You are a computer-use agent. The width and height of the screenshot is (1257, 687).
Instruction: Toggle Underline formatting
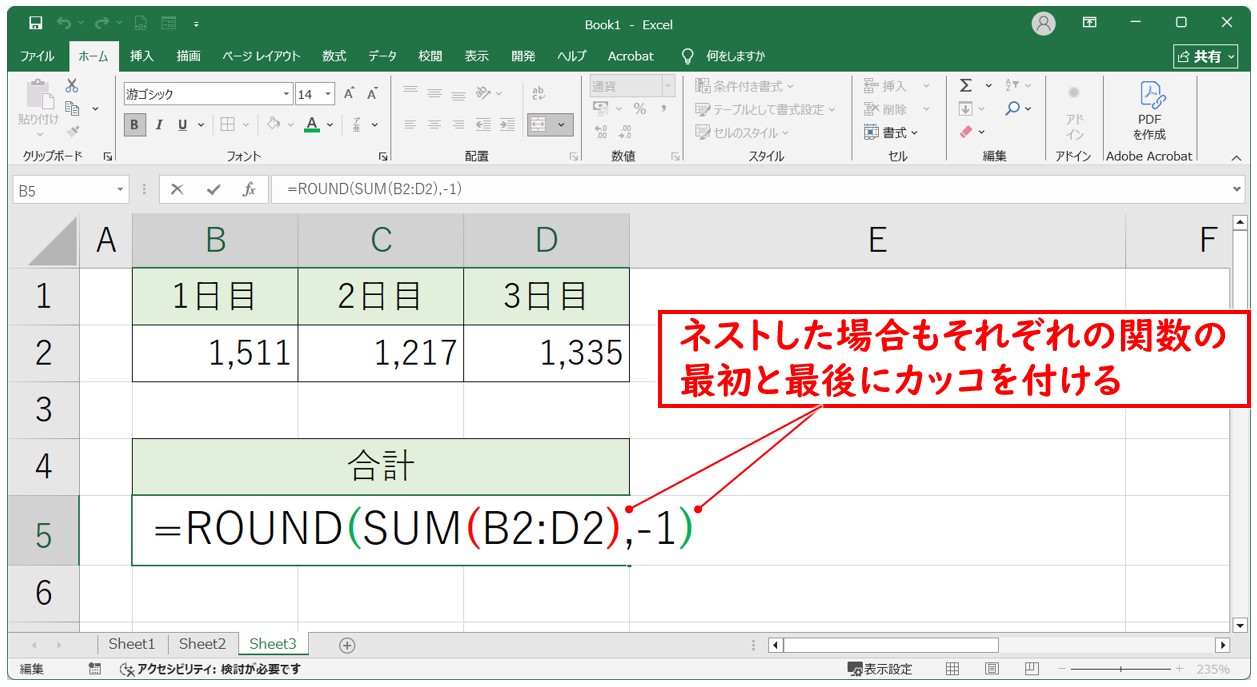coord(183,125)
